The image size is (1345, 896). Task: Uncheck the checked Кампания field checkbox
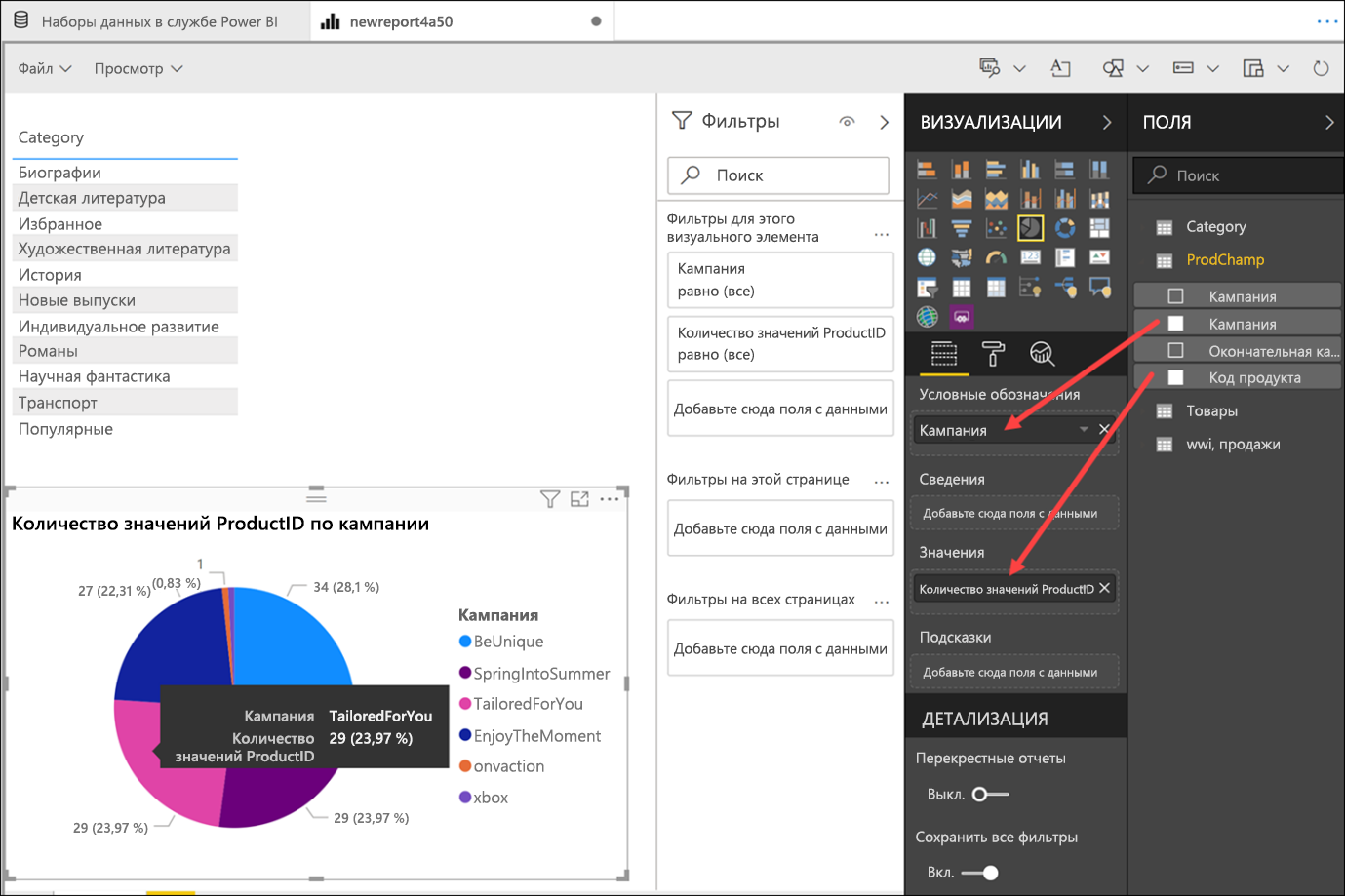point(1175,324)
